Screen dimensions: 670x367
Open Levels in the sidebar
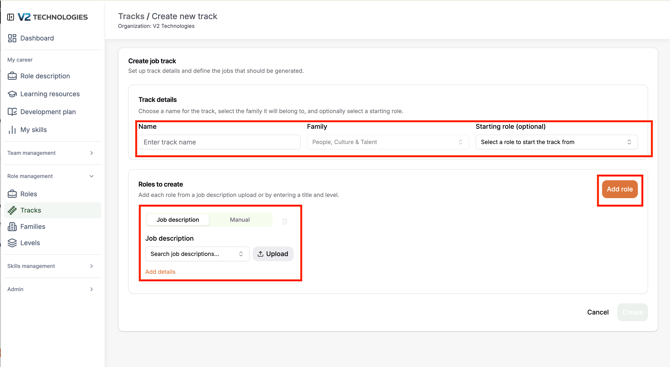click(53, 243)
